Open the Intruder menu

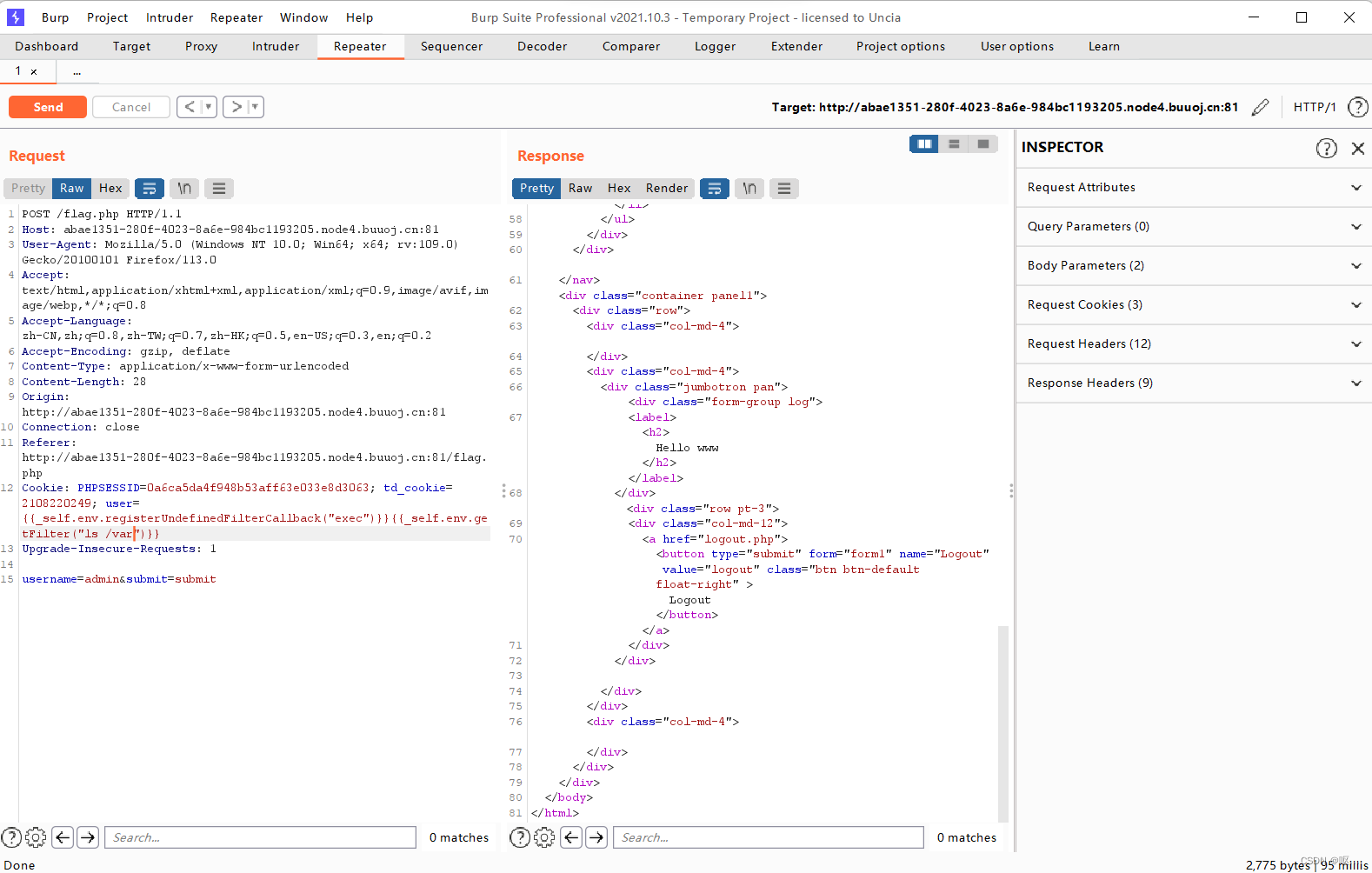(x=170, y=17)
